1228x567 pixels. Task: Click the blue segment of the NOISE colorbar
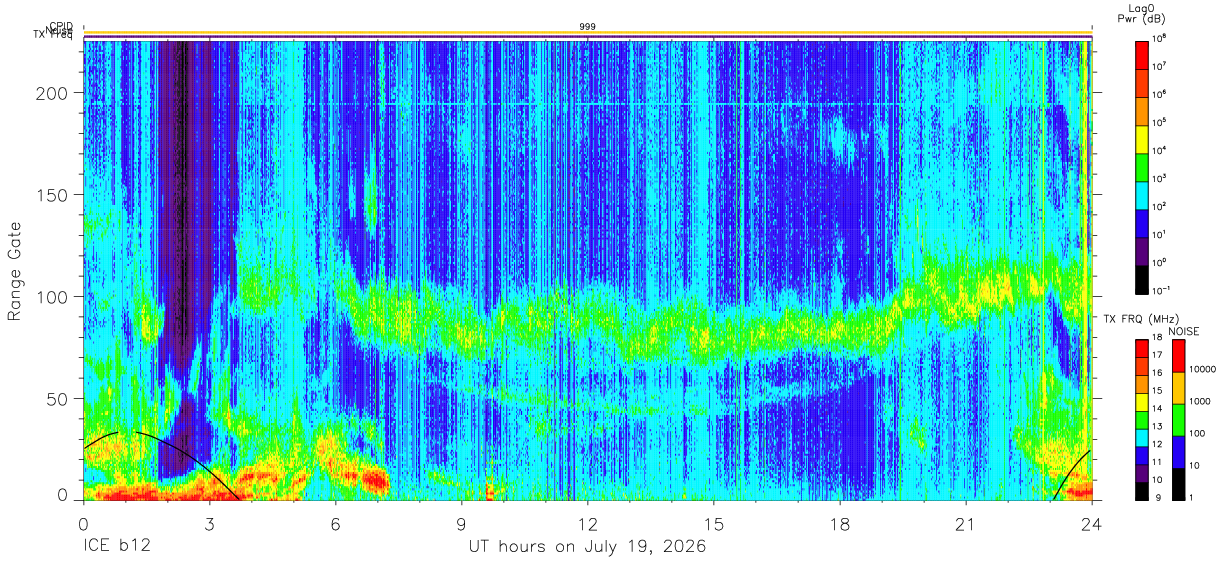pos(1178,452)
